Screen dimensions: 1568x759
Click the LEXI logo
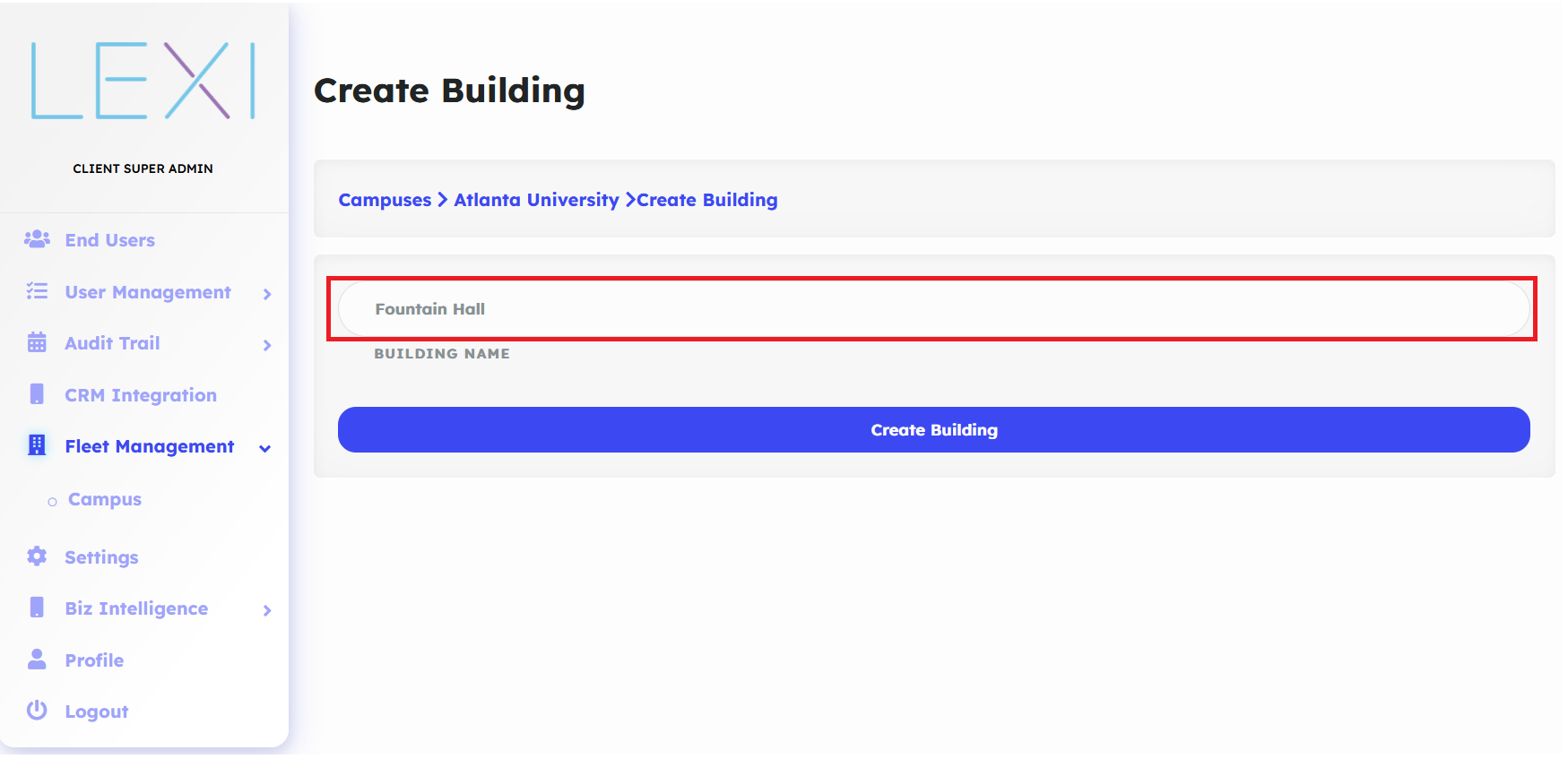[x=143, y=81]
